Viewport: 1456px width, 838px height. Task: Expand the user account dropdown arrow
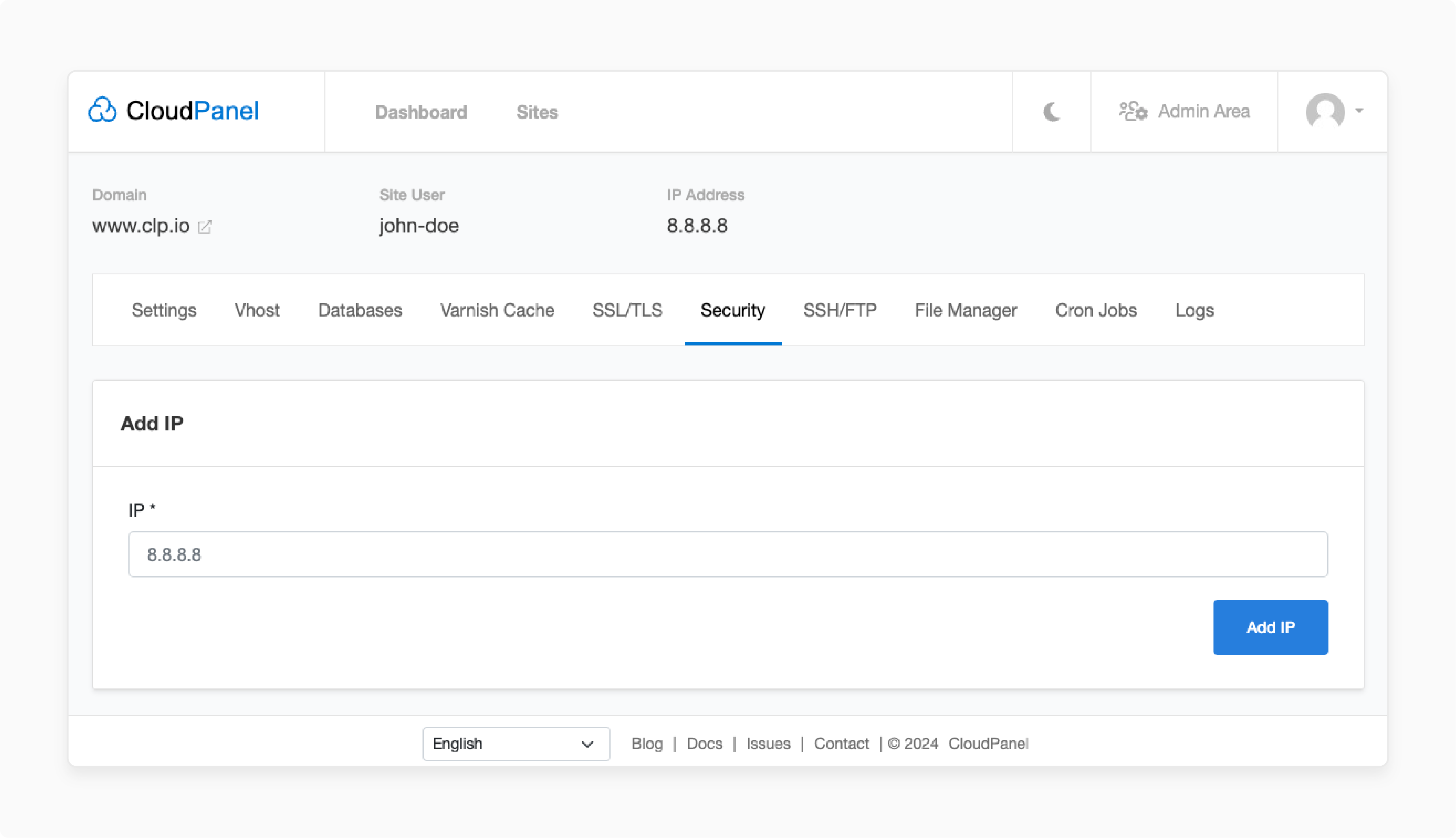point(1359,111)
